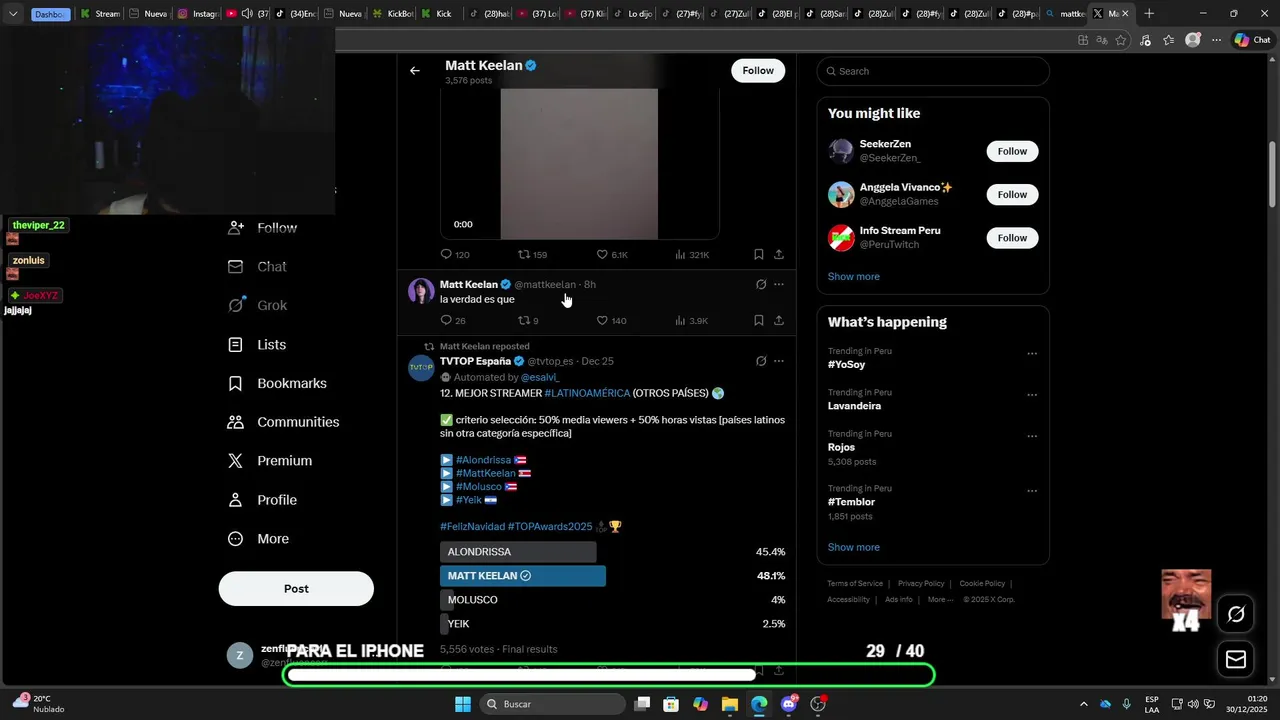
Task: Open the floating Grok button
Action: 1236,614
